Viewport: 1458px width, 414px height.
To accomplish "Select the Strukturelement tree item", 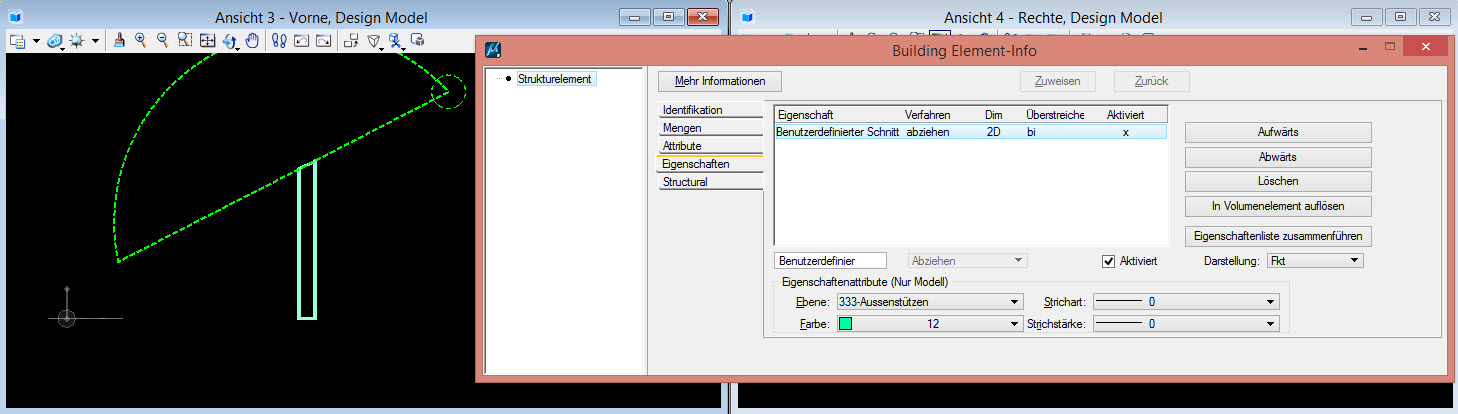I will [x=555, y=79].
